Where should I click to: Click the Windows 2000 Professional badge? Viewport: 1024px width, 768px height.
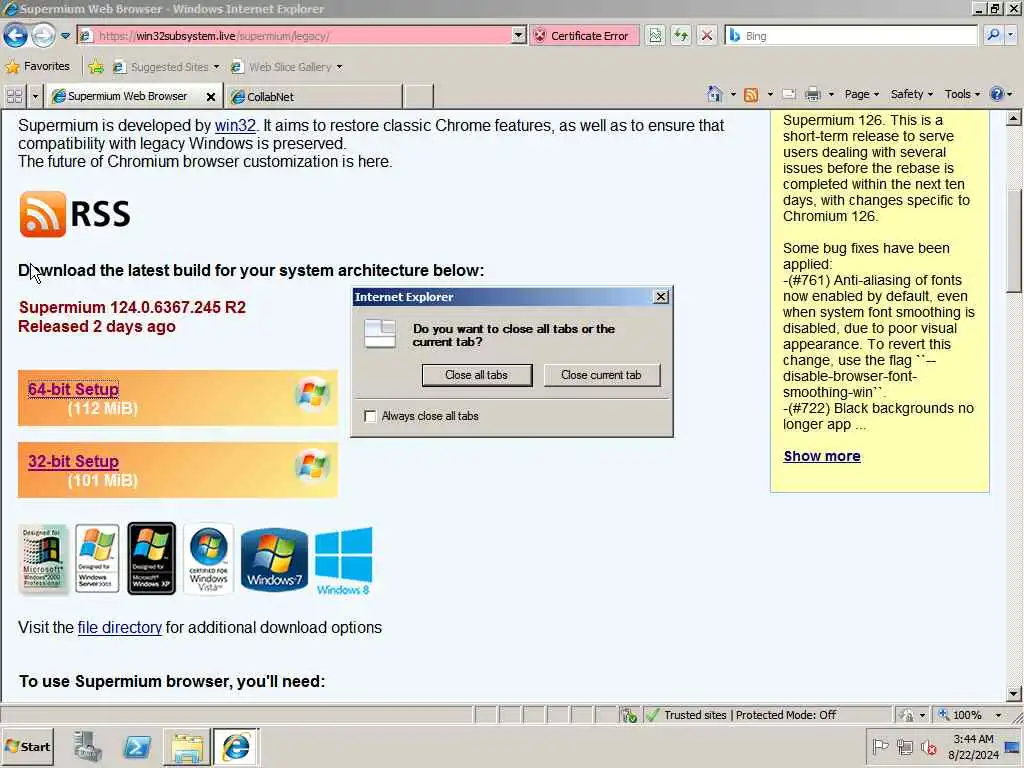click(x=43, y=558)
